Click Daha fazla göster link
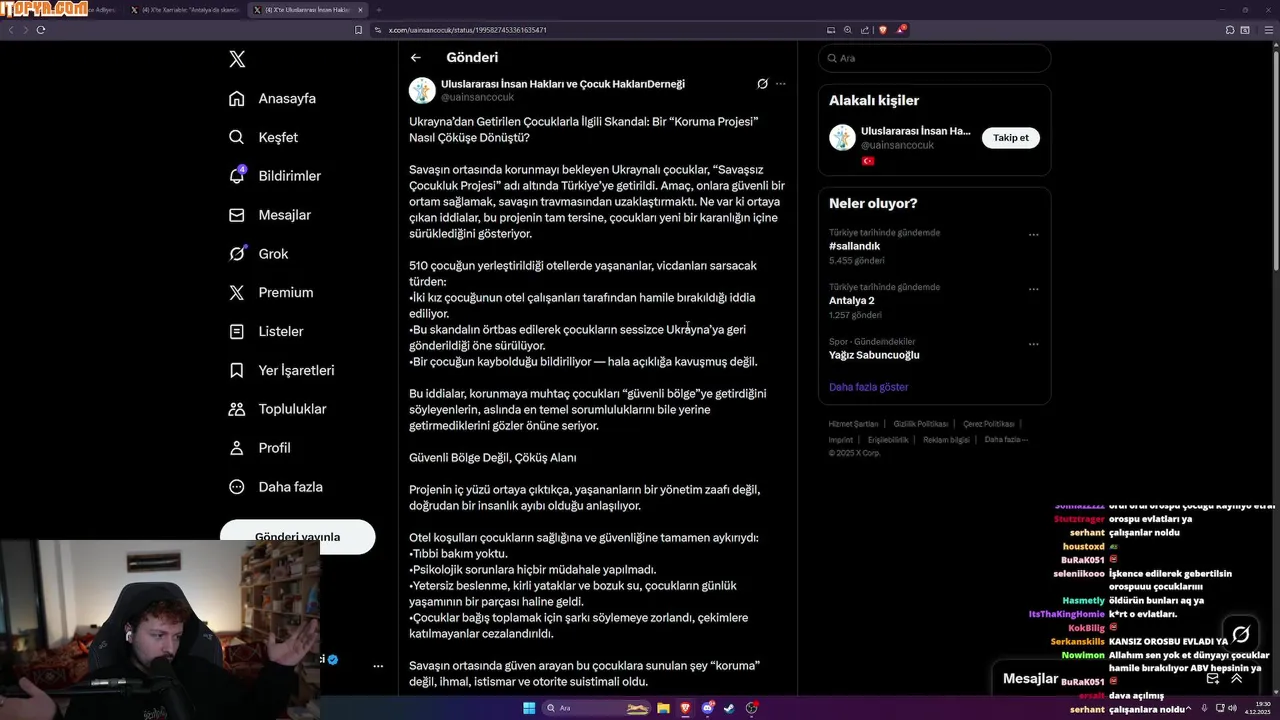The height and width of the screenshot is (720, 1280). coord(868,387)
